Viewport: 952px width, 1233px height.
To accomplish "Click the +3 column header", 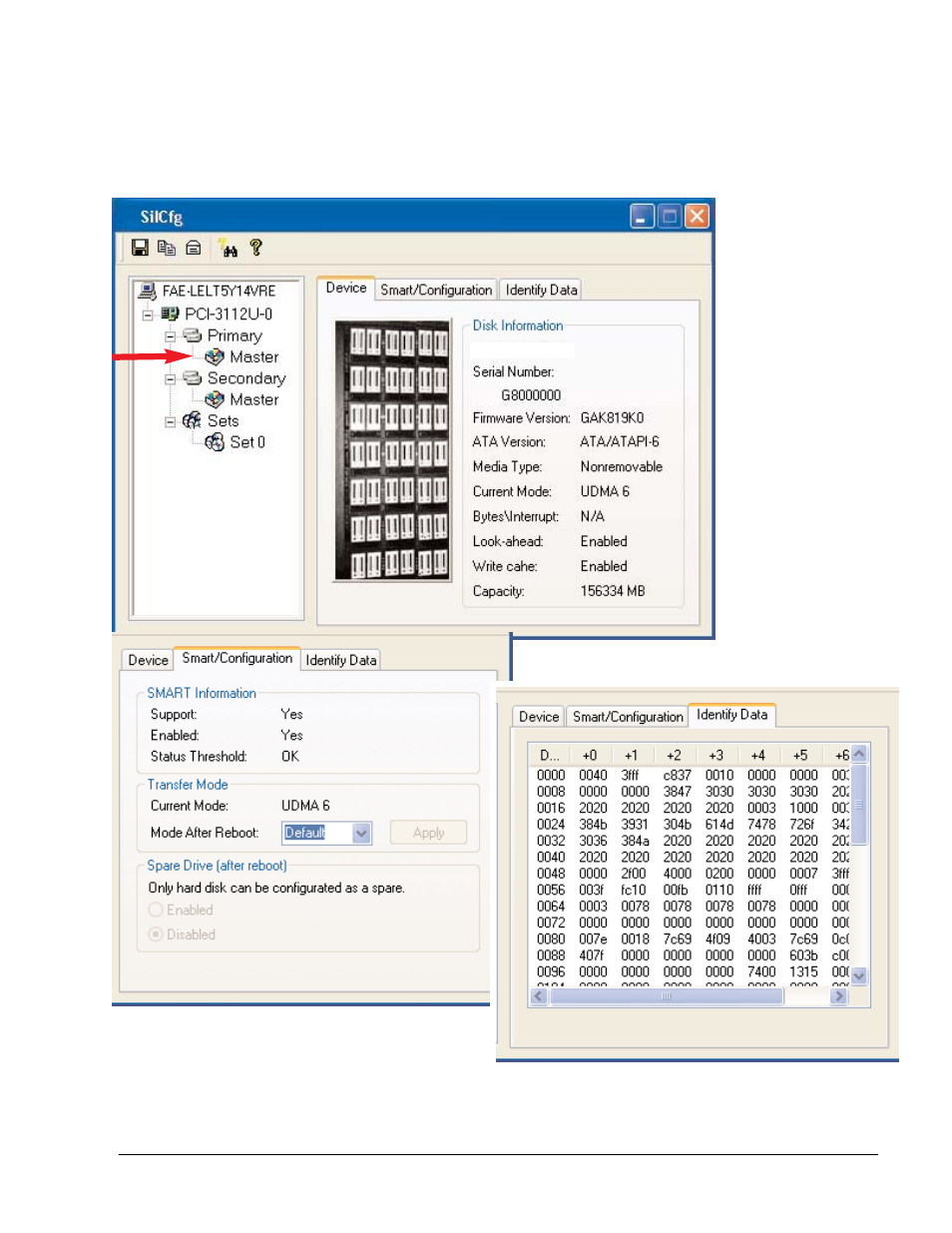I will click(x=716, y=755).
